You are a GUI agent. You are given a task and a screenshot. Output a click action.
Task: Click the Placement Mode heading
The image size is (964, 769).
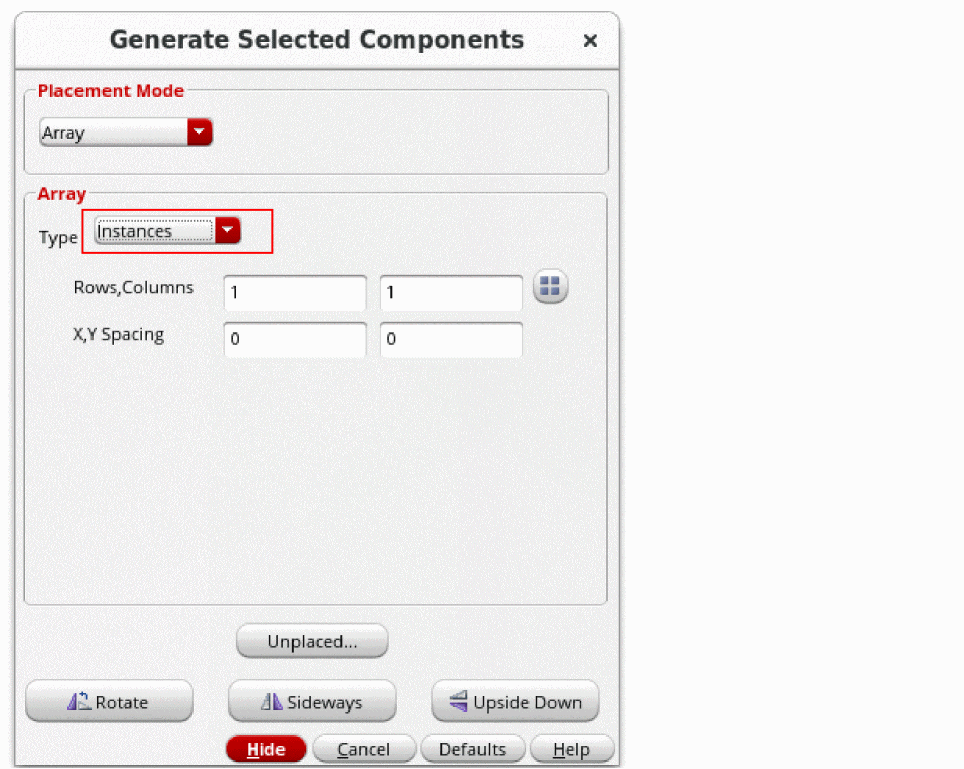pyautogui.click(x=111, y=91)
